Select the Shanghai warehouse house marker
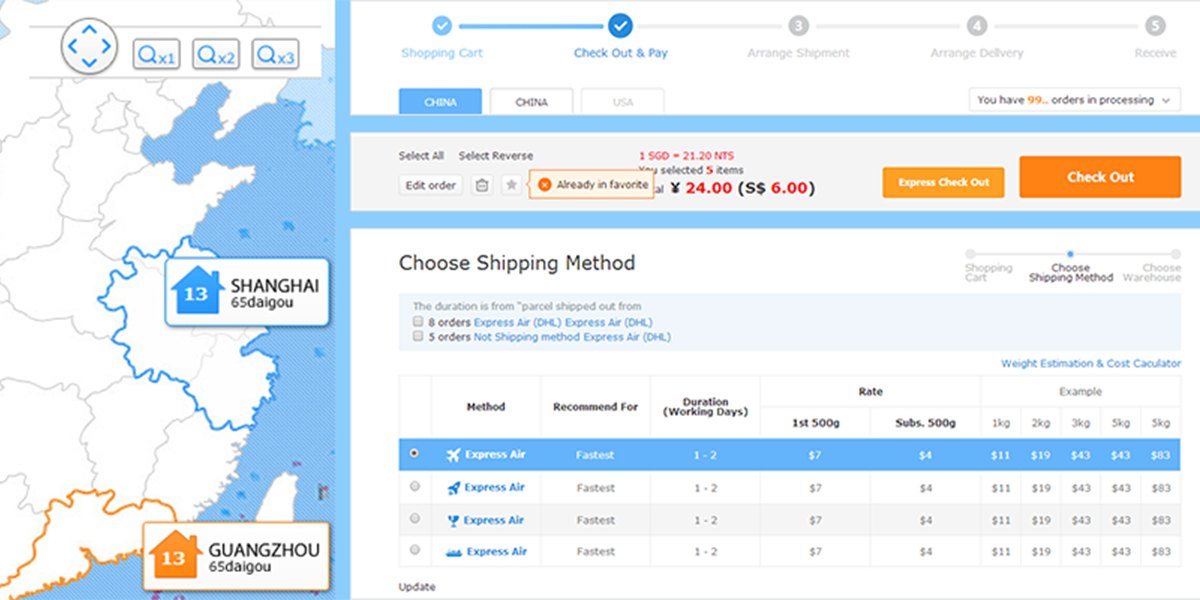The height and width of the screenshot is (600, 1200). pos(197,290)
